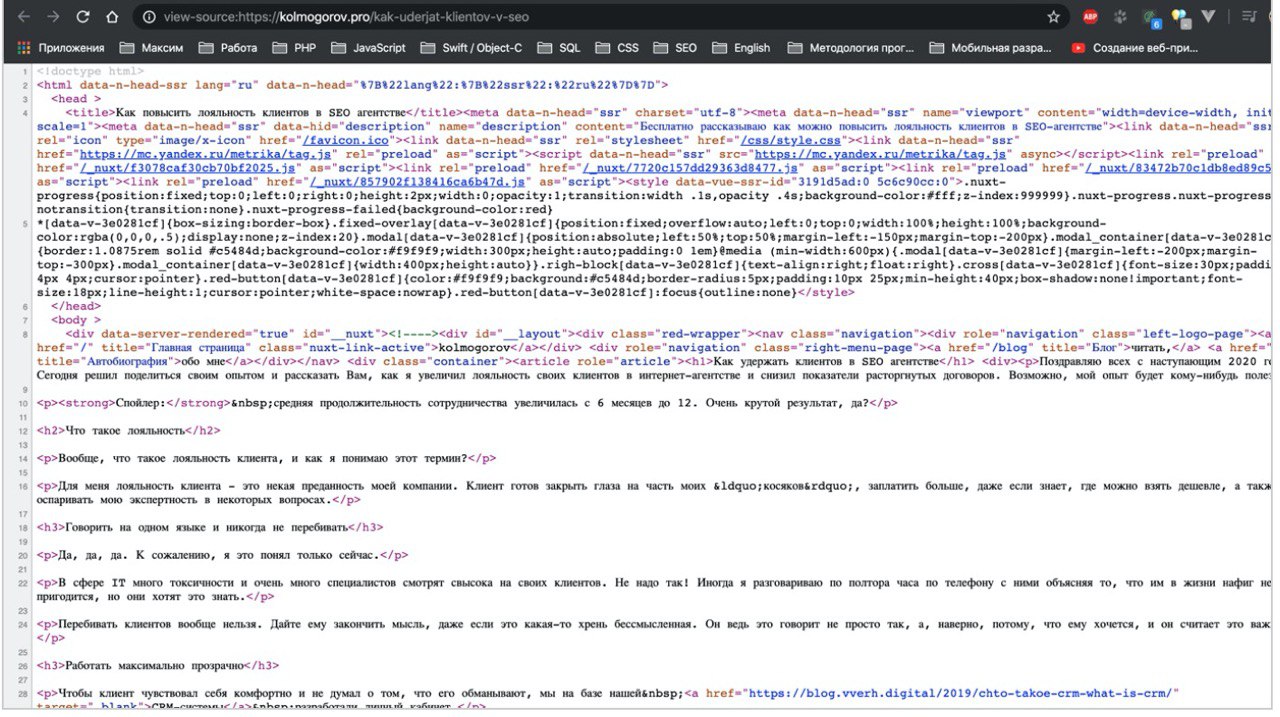
Task: Open the Методология прог... bookmarks folder
Action: [851, 47]
